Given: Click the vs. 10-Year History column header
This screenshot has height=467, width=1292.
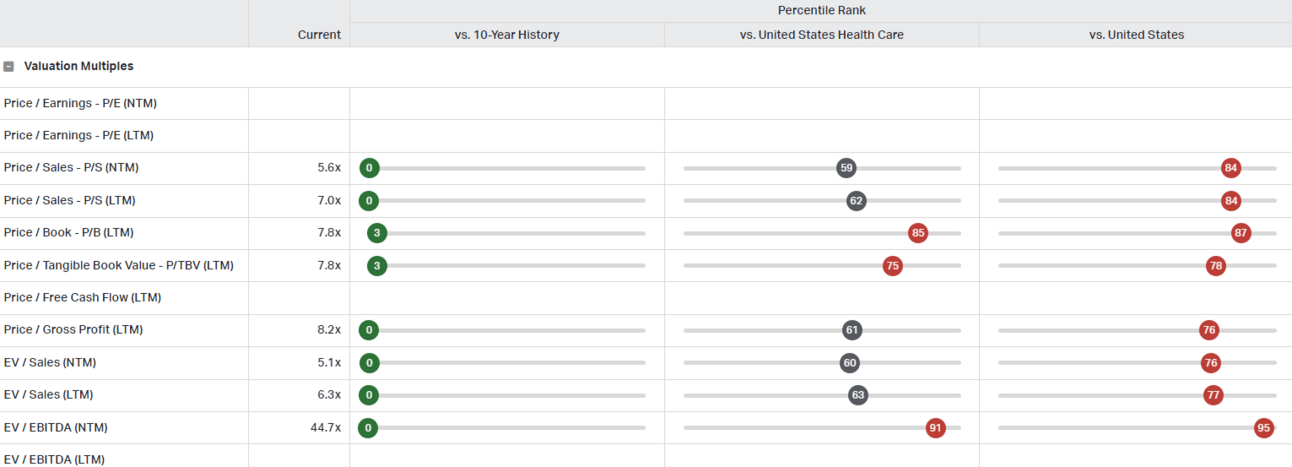Looking at the screenshot, I should click(x=507, y=35).
